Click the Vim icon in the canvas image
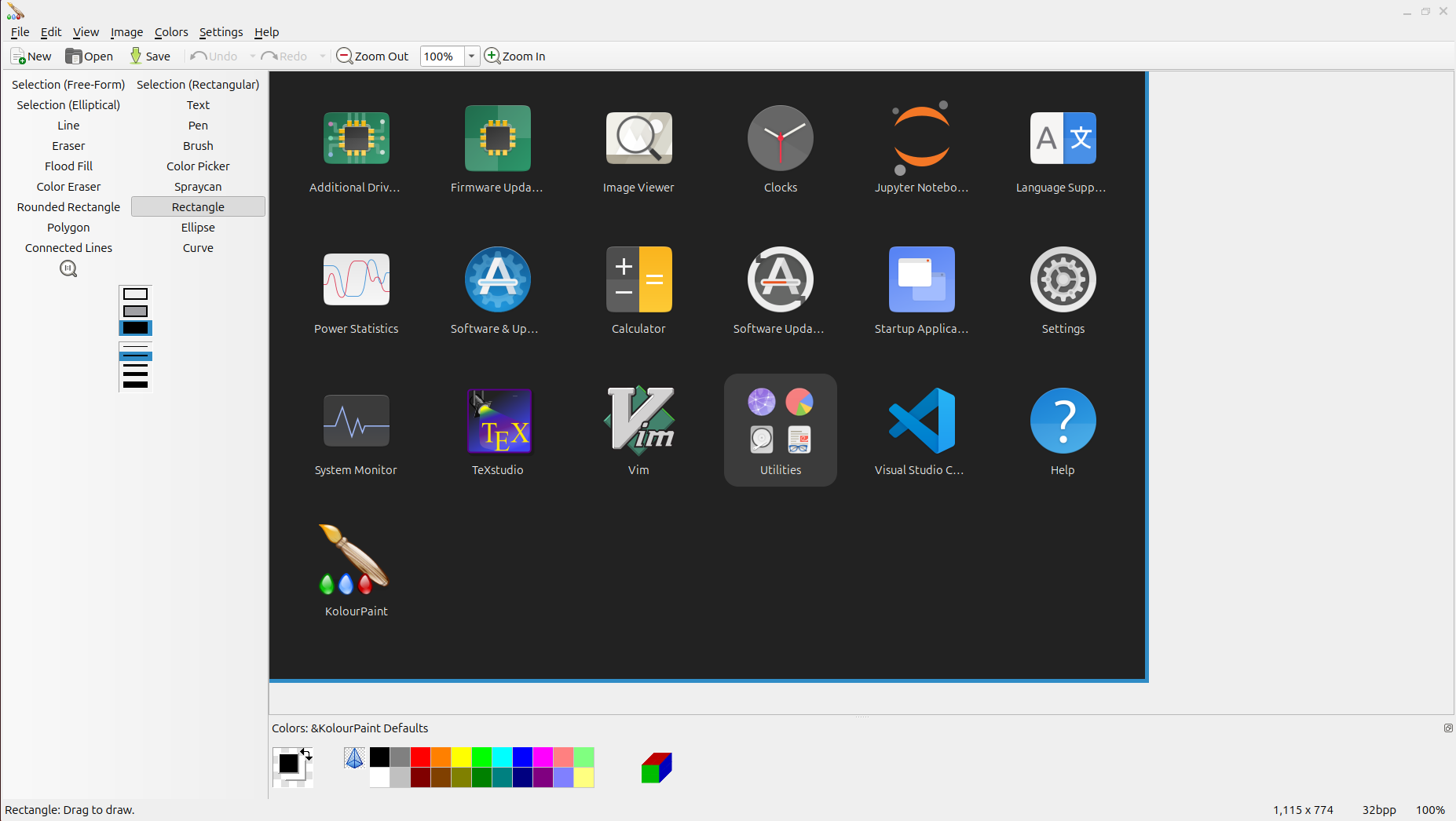Viewport: 1456px width, 821px height. pos(639,420)
